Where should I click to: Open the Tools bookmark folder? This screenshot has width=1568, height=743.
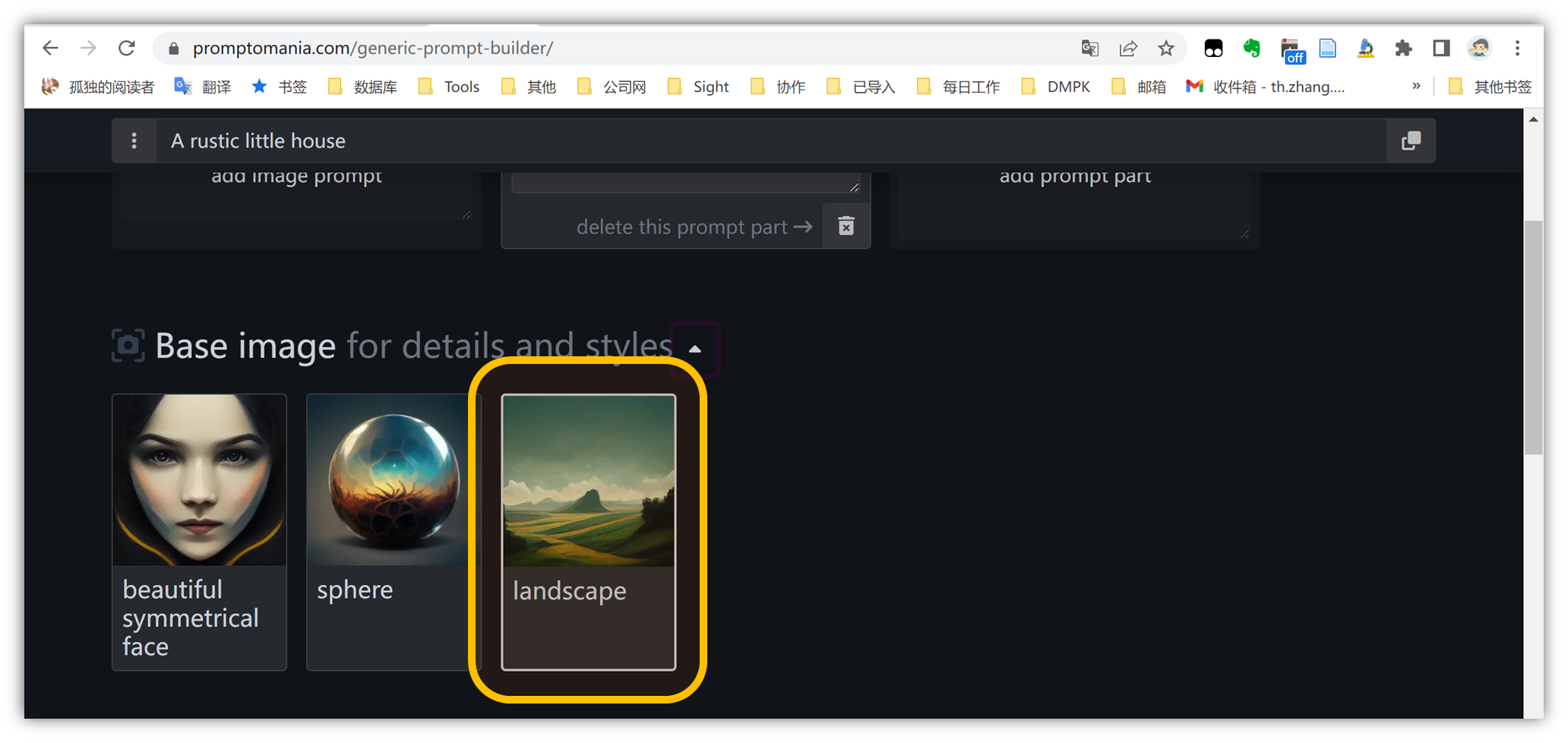coord(450,87)
